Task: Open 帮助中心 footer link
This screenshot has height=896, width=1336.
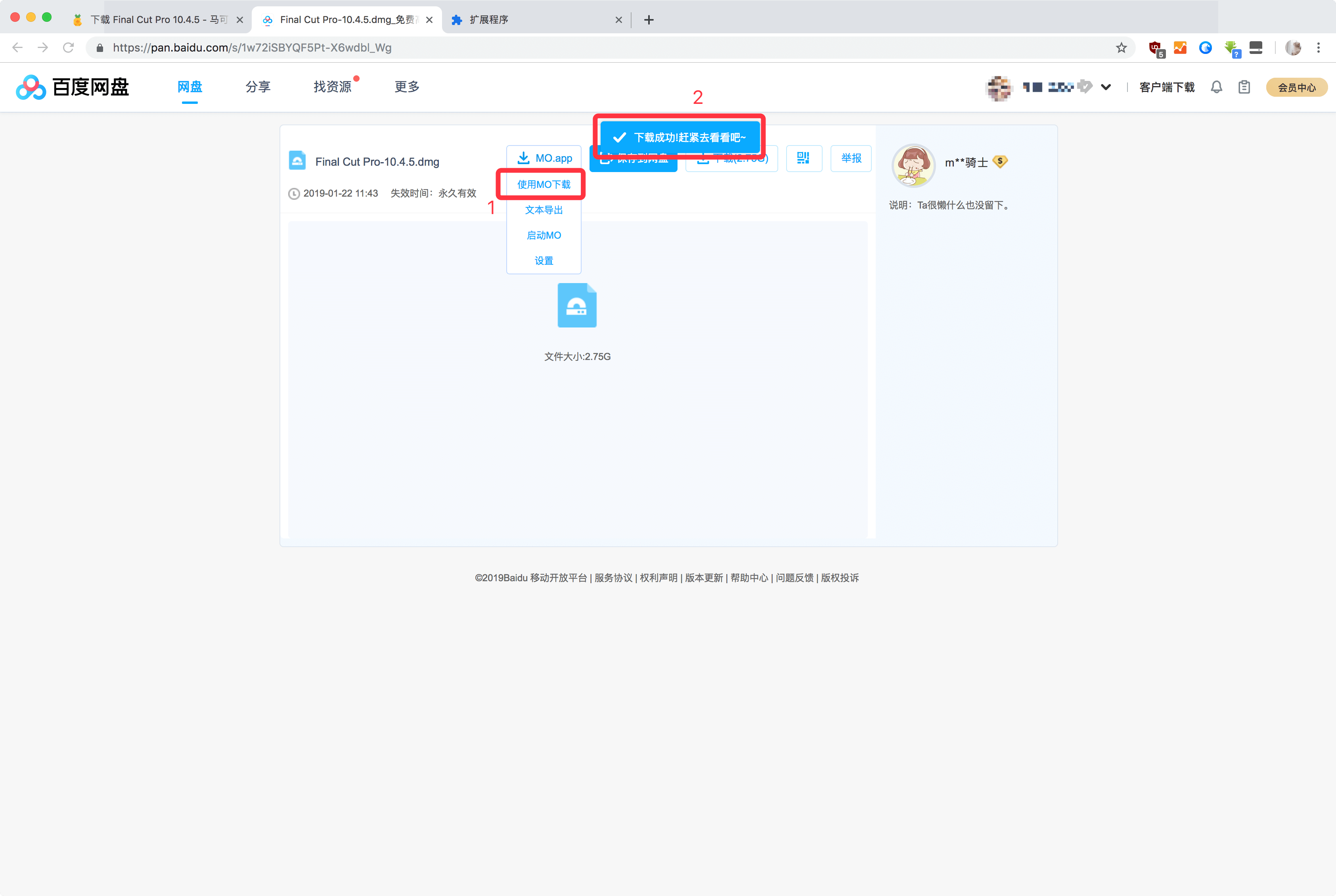Action: (x=749, y=578)
